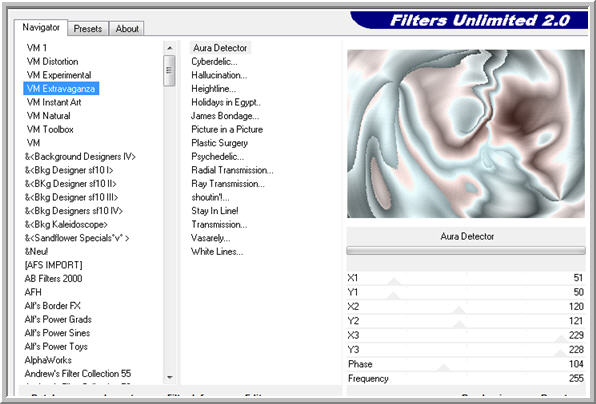
Task: Click the X3 slider handle
Action: coord(561,339)
